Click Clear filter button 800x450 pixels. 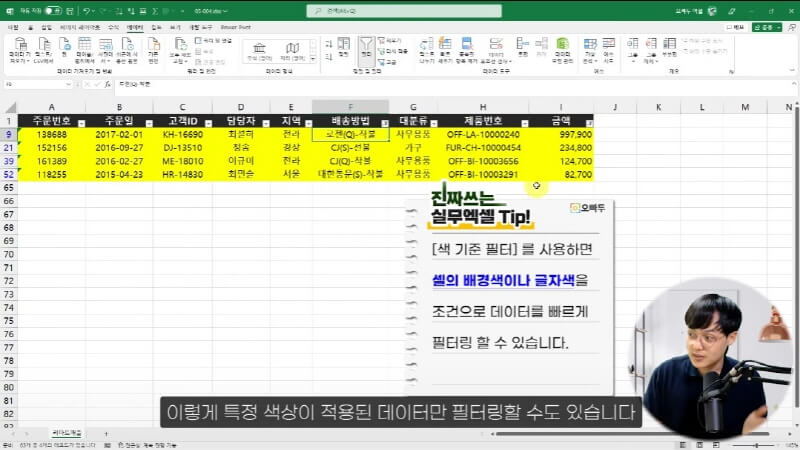(x=390, y=41)
